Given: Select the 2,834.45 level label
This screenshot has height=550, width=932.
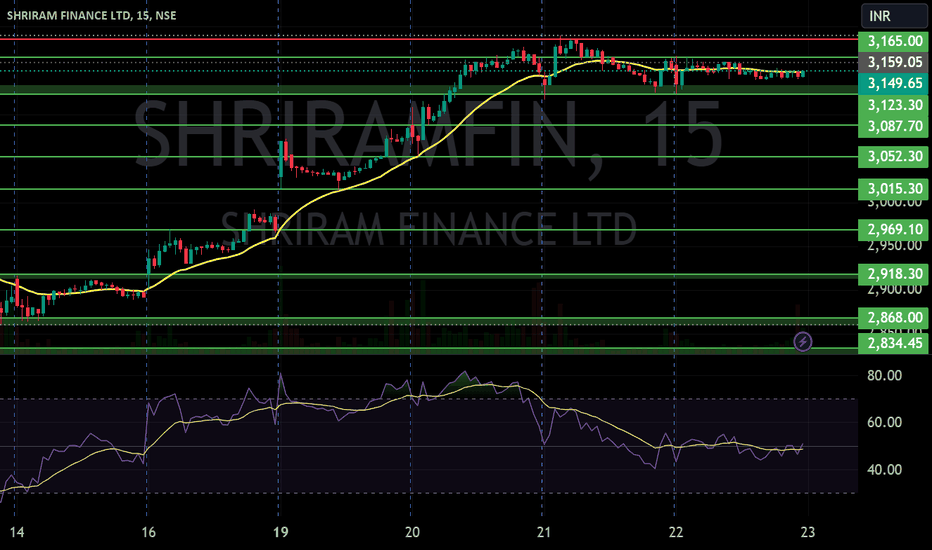Looking at the screenshot, I should tap(893, 343).
